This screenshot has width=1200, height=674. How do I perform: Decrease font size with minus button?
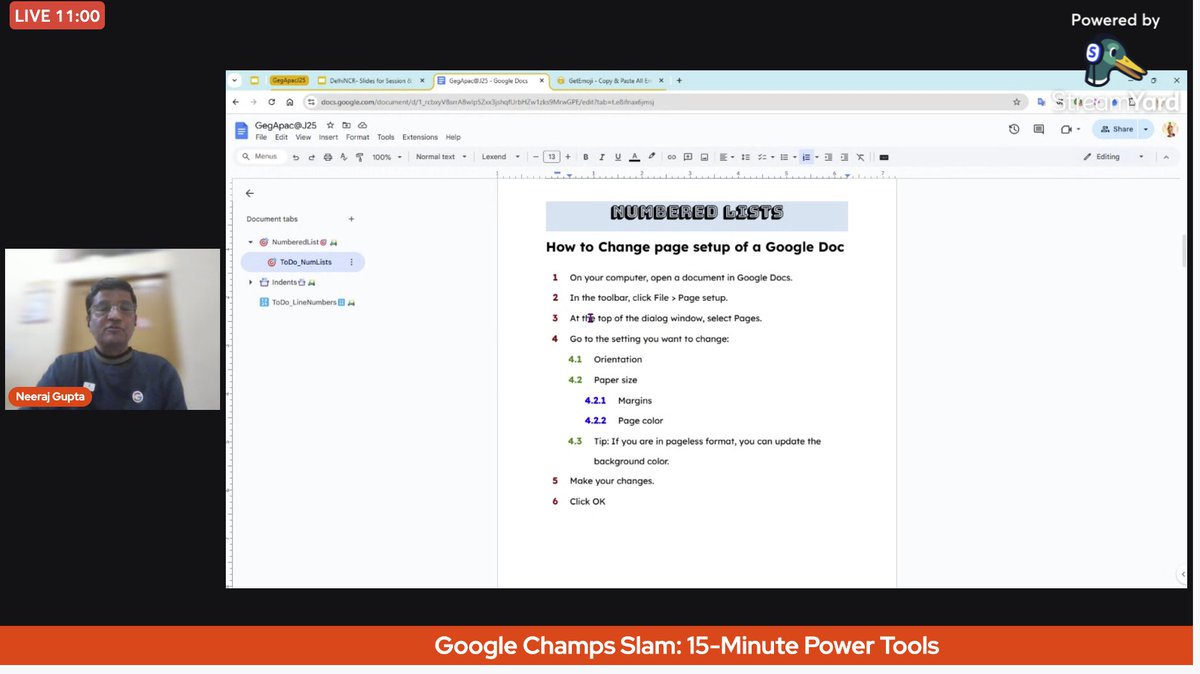(x=536, y=157)
